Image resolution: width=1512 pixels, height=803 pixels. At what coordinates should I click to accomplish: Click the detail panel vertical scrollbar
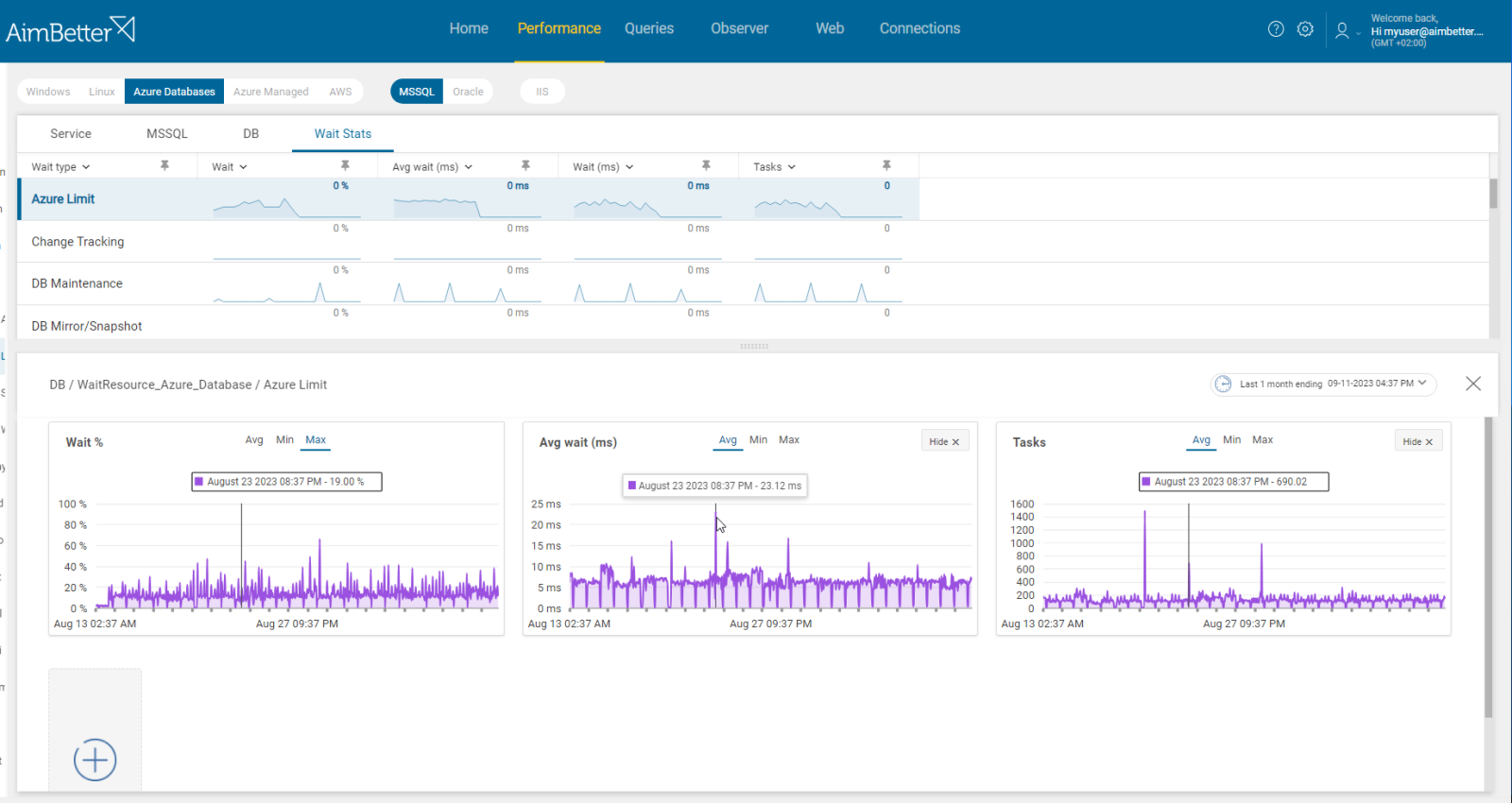pos(1488,567)
